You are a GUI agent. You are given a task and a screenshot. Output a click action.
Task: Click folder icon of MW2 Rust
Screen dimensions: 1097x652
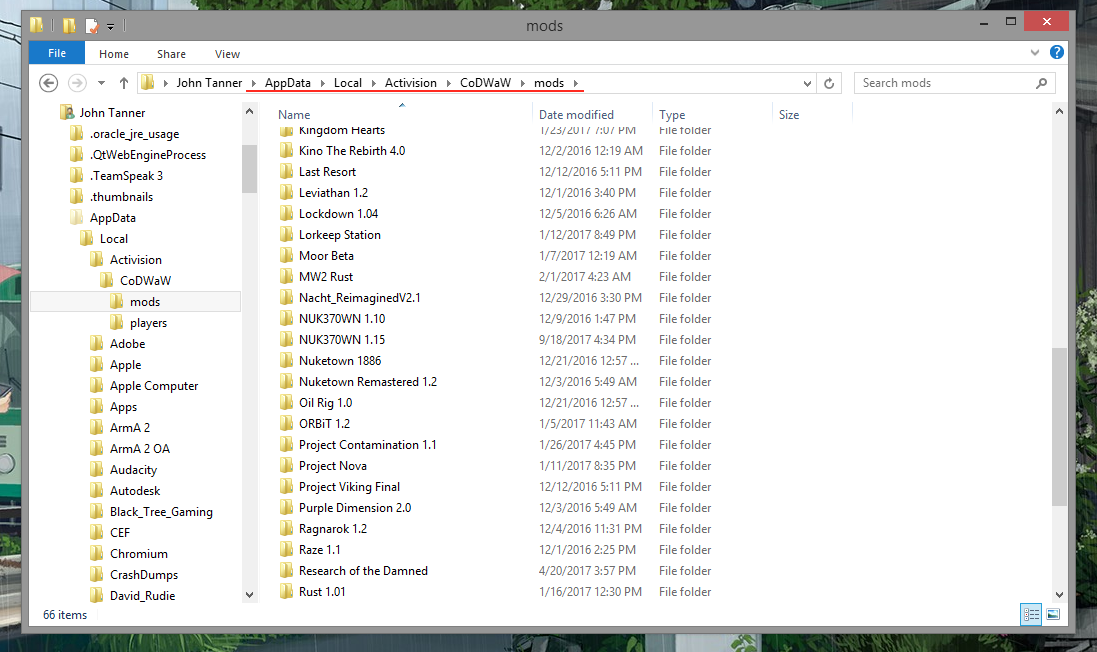(x=286, y=276)
